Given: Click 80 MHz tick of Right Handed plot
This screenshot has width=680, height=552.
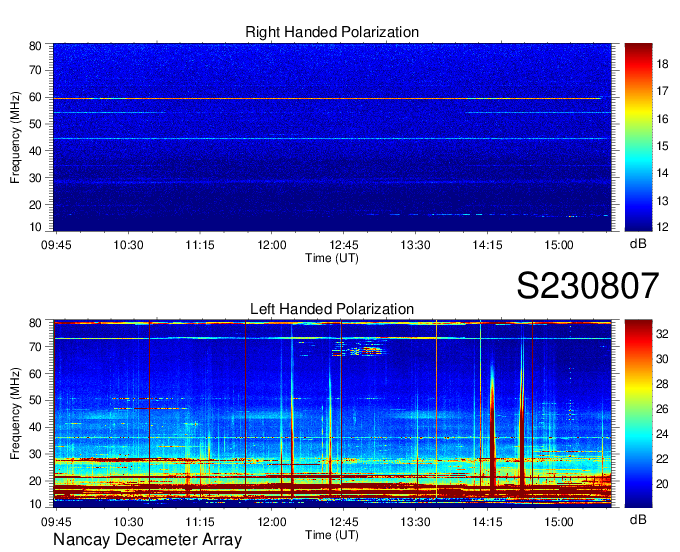Looking at the screenshot, I should click(x=35, y=46).
